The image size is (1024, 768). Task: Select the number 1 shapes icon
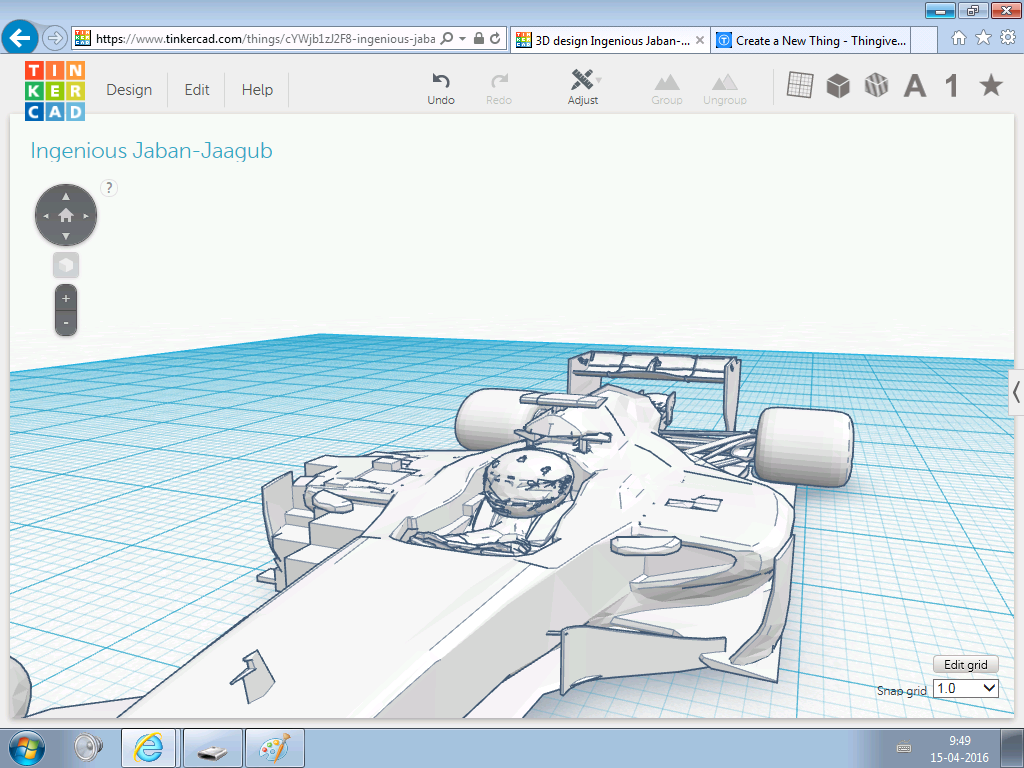(952, 86)
